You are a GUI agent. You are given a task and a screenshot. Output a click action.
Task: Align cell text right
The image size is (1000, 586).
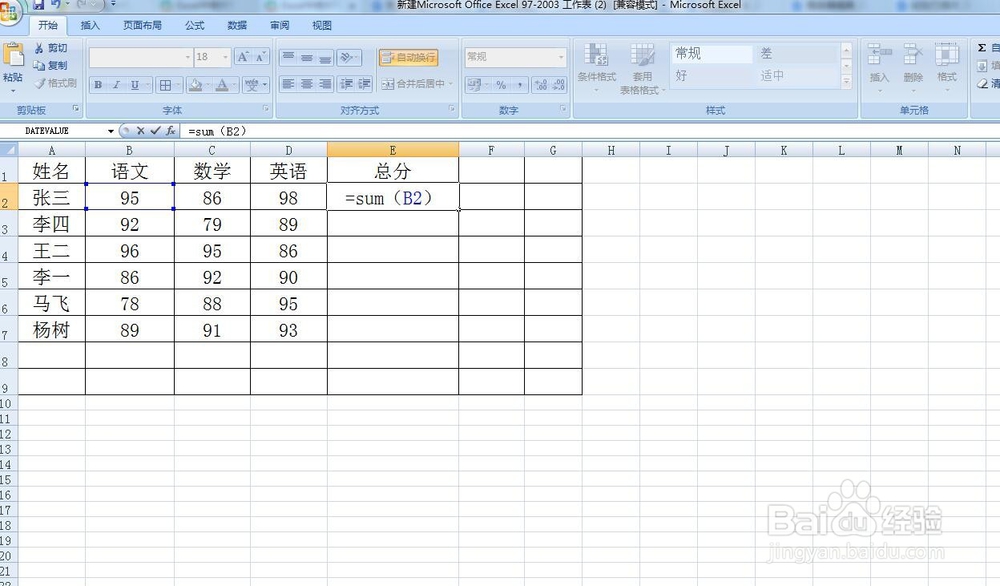point(325,84)
